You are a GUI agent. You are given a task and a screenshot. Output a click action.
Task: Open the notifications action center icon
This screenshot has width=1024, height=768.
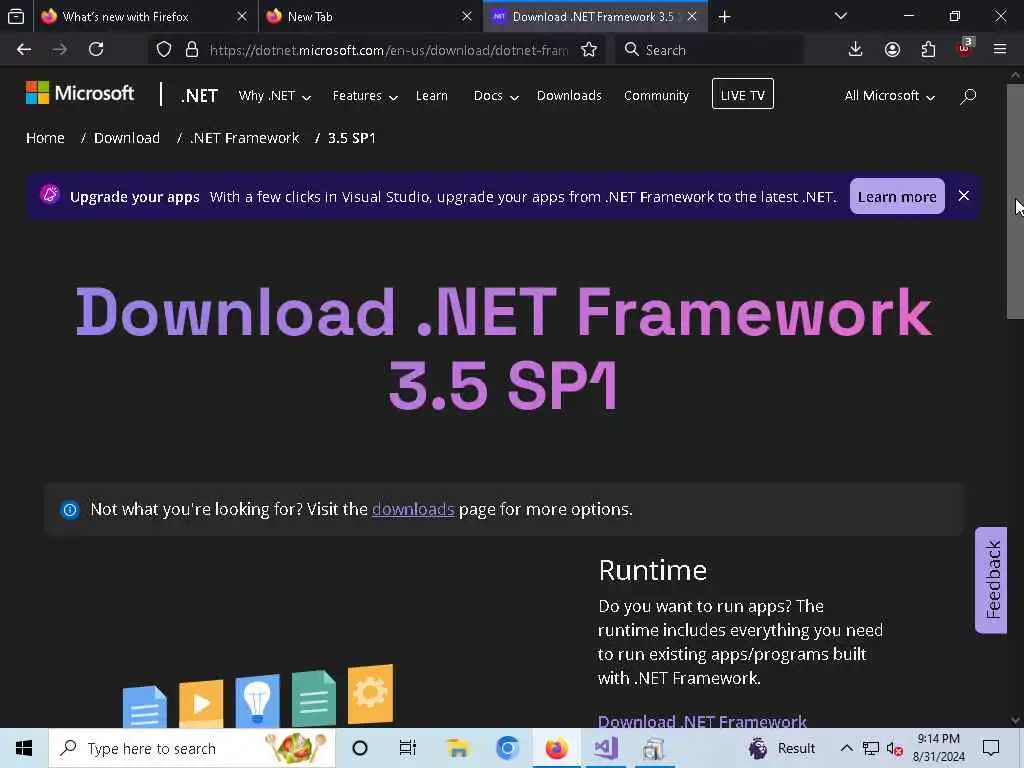pos(991,748)
